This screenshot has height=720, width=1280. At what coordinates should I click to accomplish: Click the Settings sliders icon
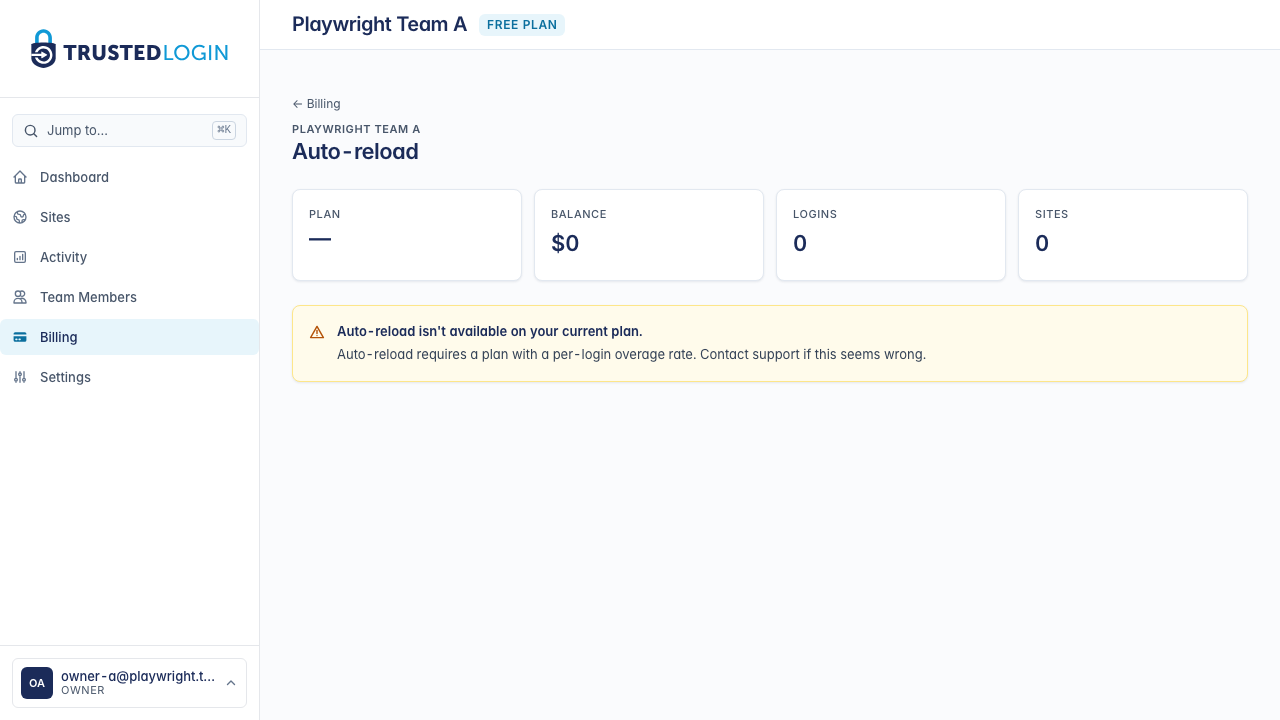tap(20, 377)
